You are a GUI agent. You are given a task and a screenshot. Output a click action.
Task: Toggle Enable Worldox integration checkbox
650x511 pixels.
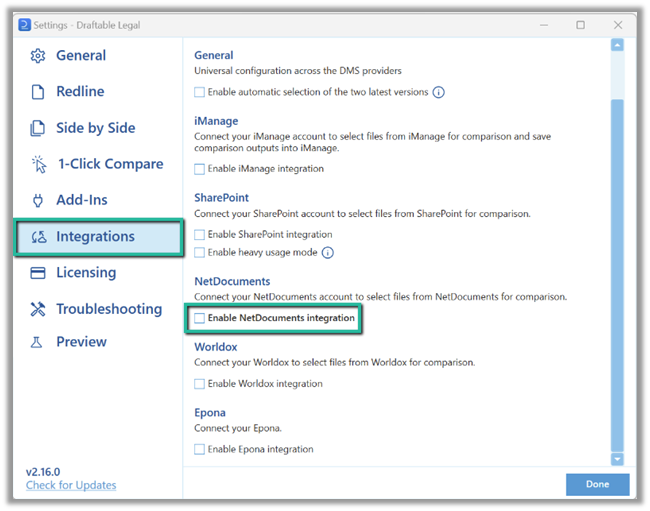pos(199,384)
